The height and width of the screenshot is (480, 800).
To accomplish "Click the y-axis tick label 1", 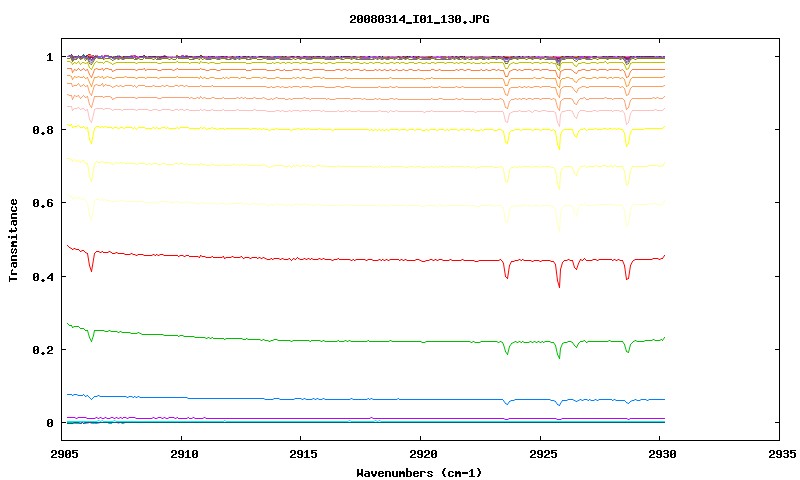I will pyautogui.click(x=49, y=57).
